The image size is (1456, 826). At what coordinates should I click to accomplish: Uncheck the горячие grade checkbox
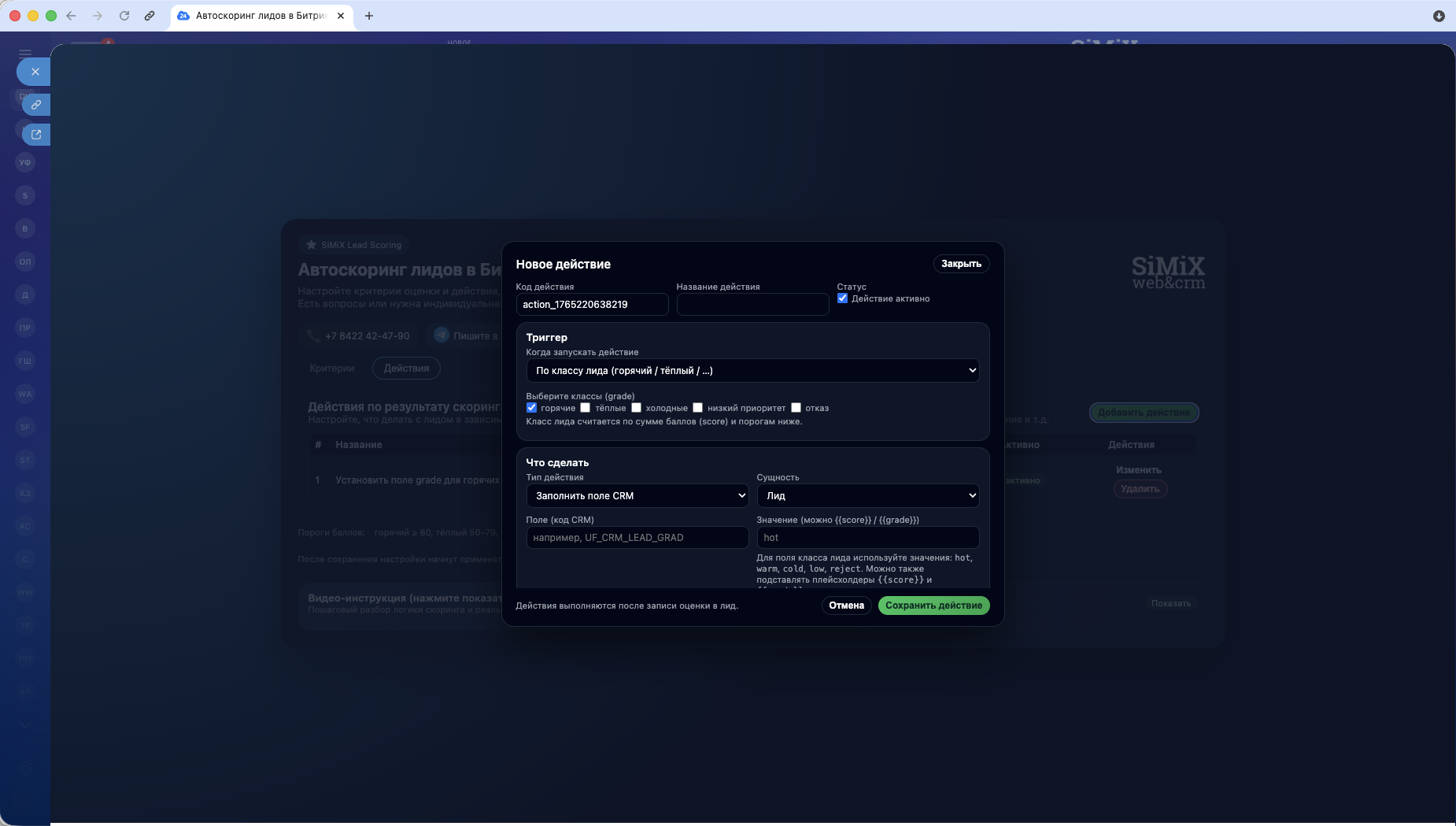point(531,408)
